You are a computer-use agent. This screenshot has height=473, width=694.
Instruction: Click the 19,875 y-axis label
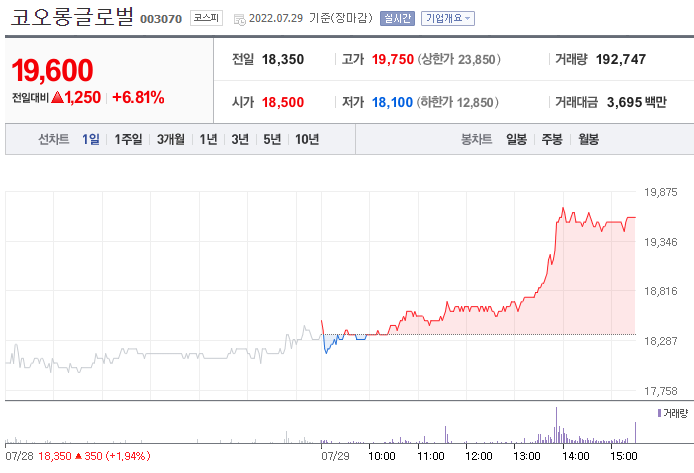[660, 192]
